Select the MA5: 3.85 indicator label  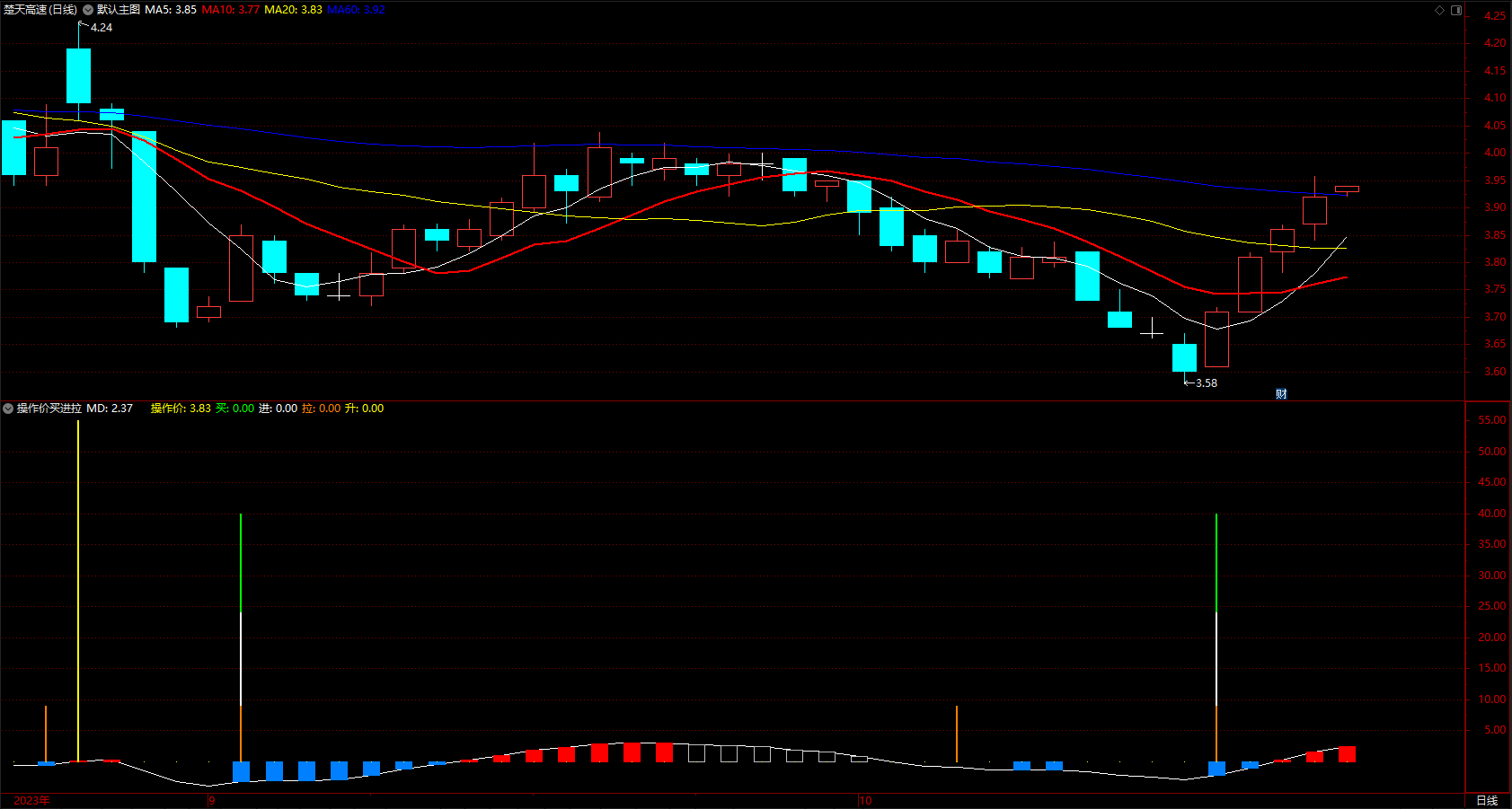click(x=171, y=10)
